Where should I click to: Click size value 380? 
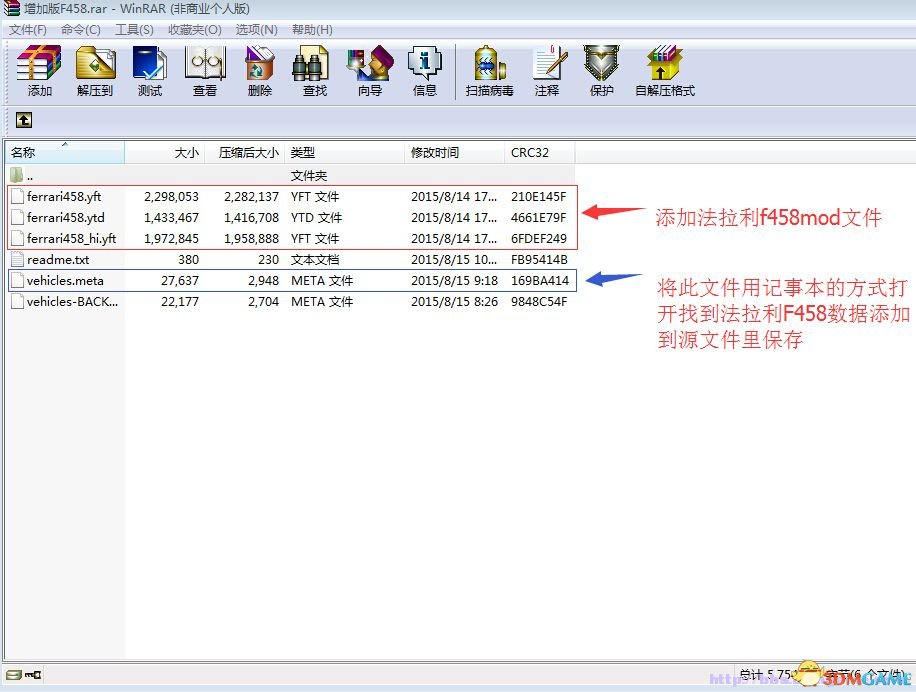[189, 260]
